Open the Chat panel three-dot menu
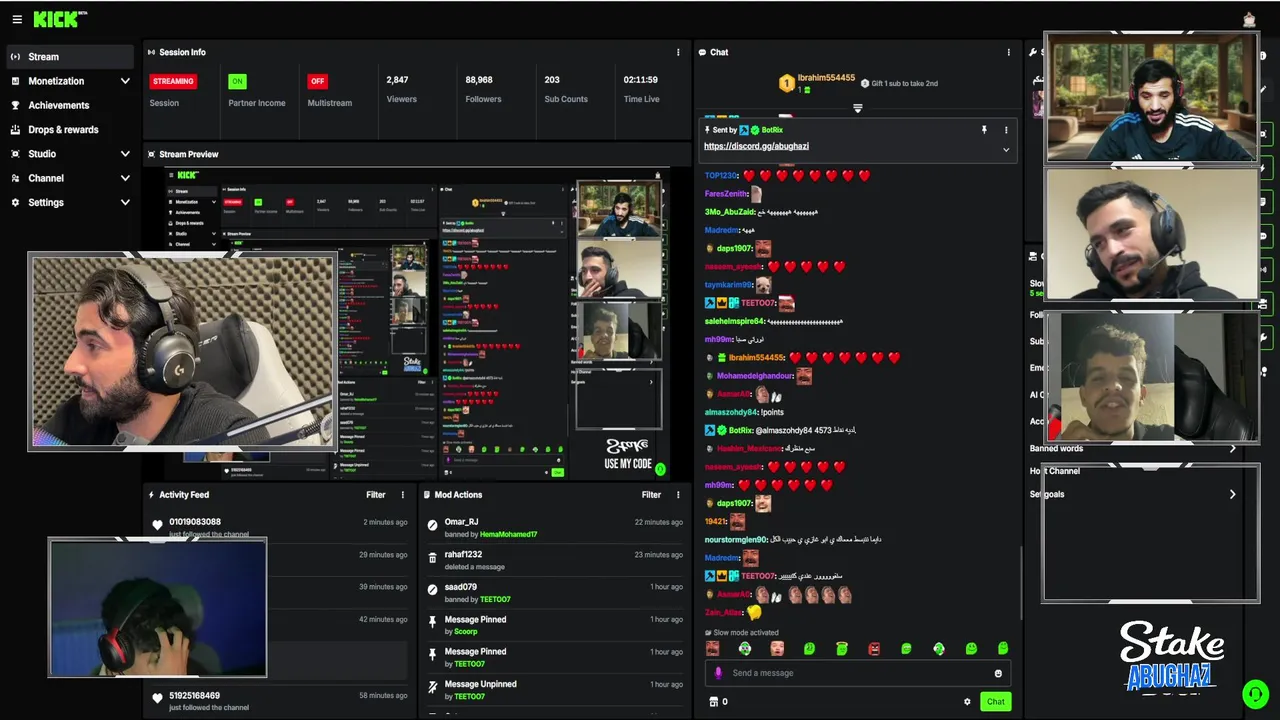 click(x=1008, y=52)
